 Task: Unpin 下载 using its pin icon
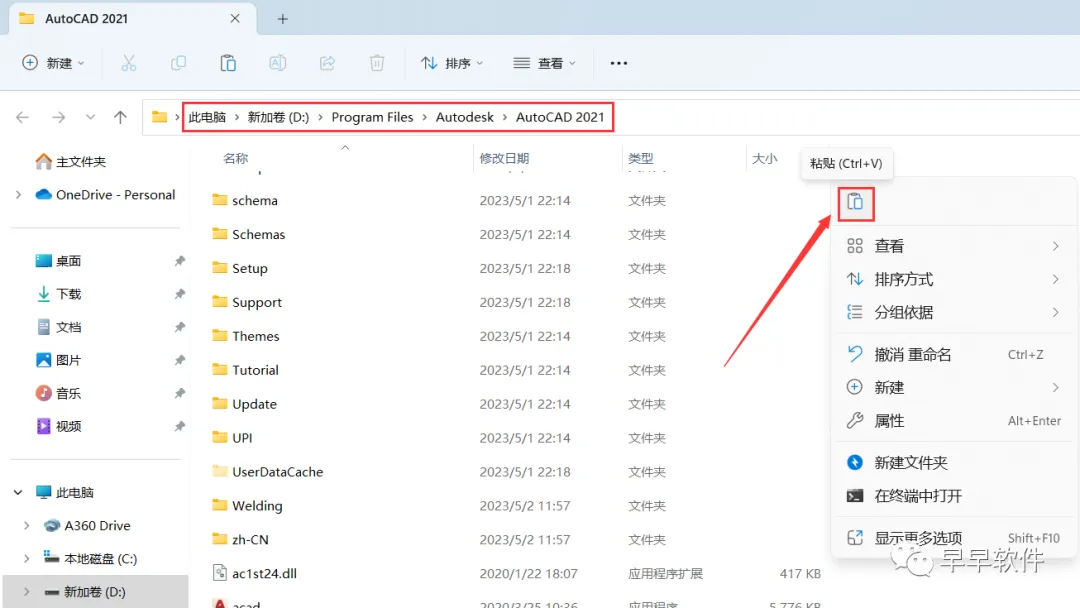click(x=180, y=294)
